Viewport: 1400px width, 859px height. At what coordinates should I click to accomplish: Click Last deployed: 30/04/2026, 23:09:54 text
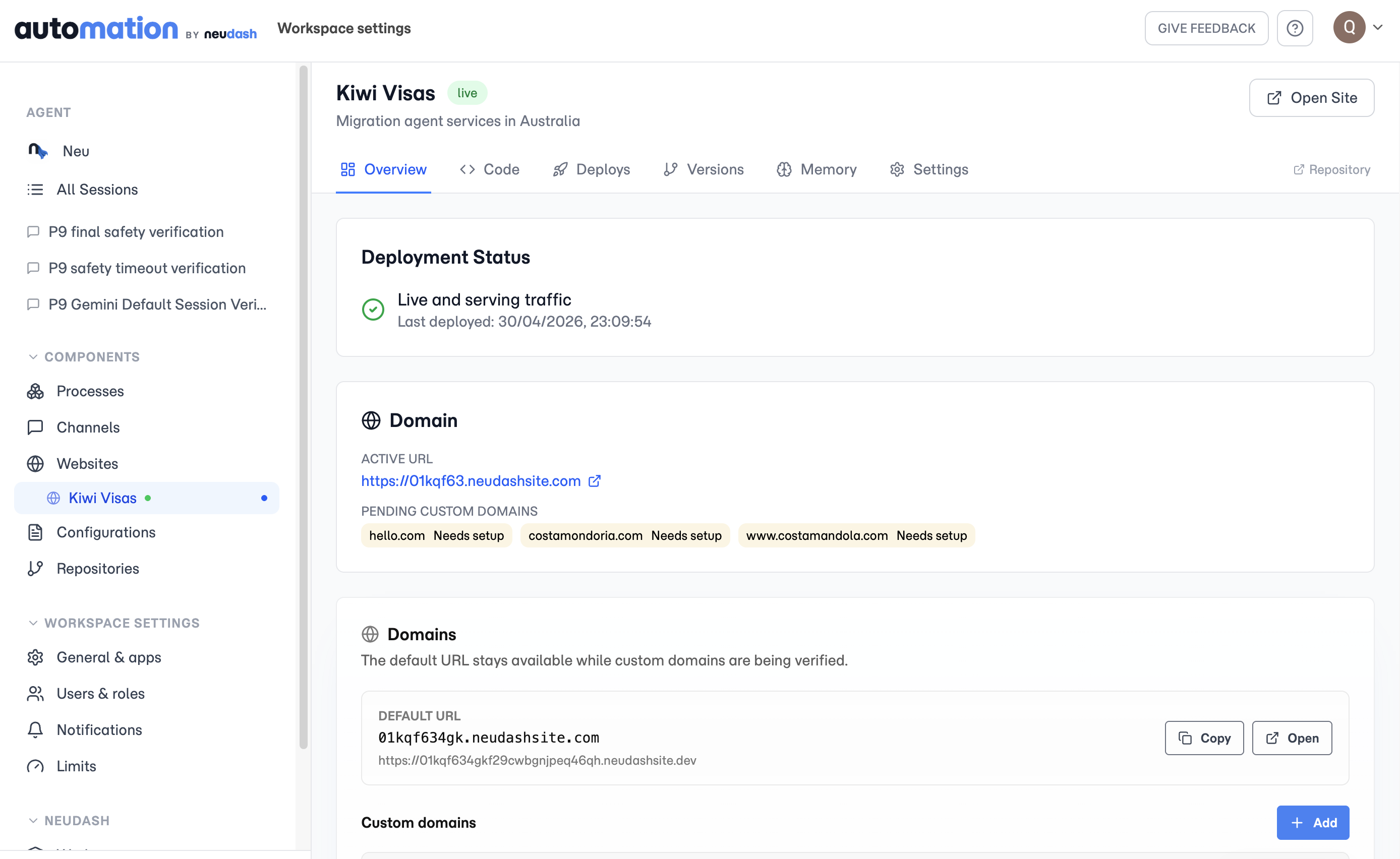click(524, 322)
